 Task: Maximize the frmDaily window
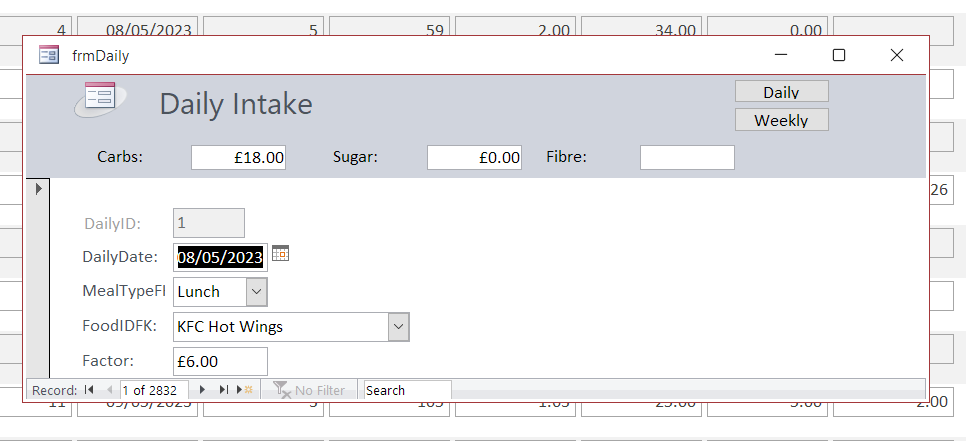839,55
